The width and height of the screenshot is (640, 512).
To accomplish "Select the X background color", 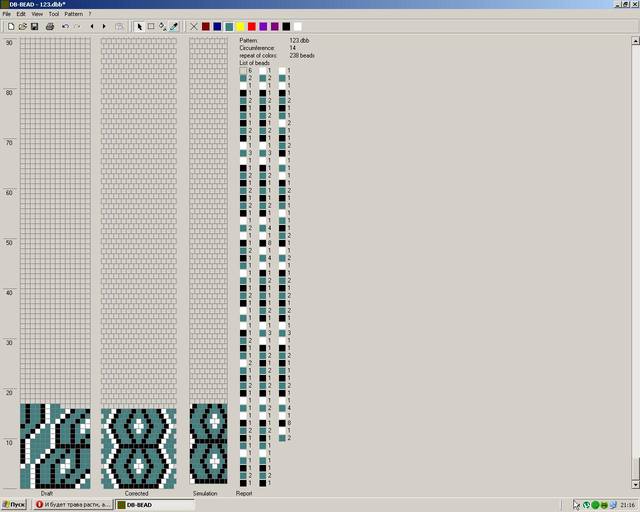I will (x=194, y=27).
